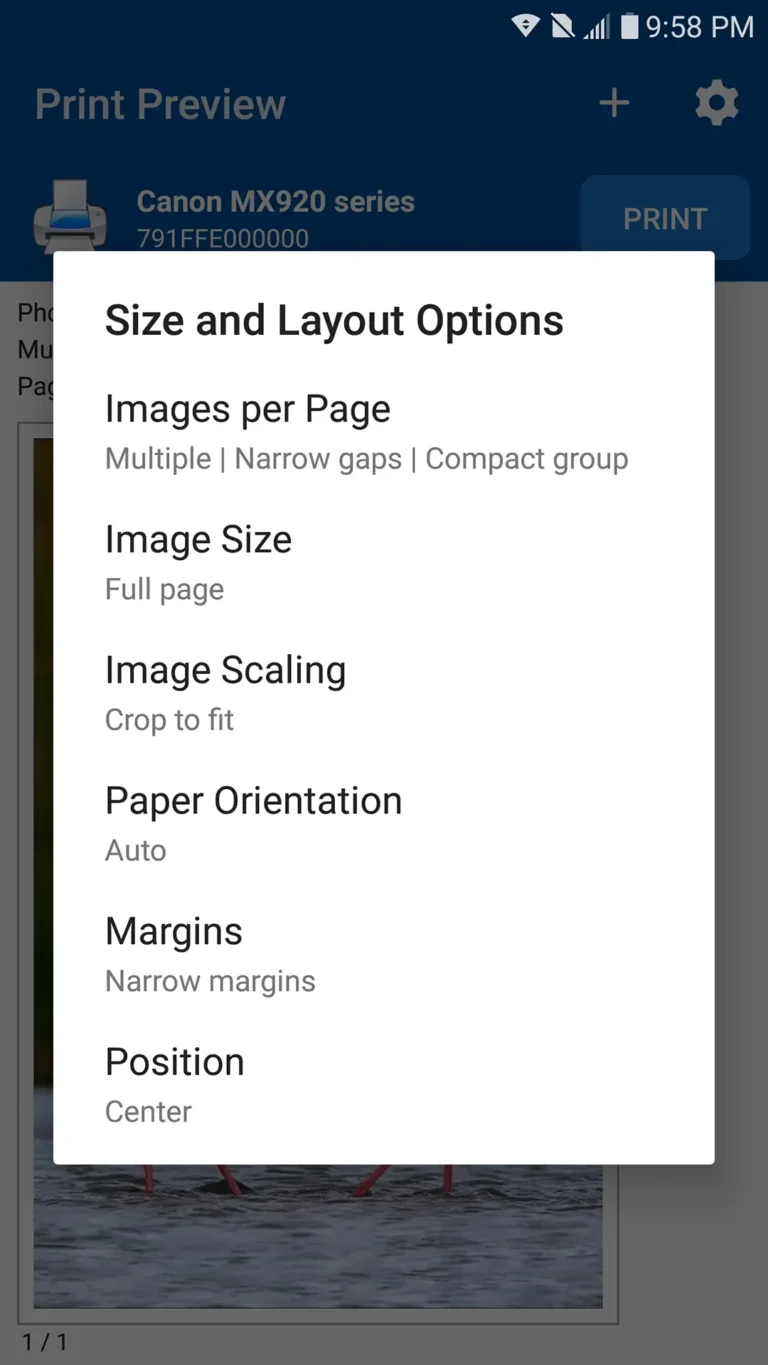Image resolution: width=768 pixels, height=1365 pixels.
Task: Tap the Wi-Fi status icon
Action: 525,27
